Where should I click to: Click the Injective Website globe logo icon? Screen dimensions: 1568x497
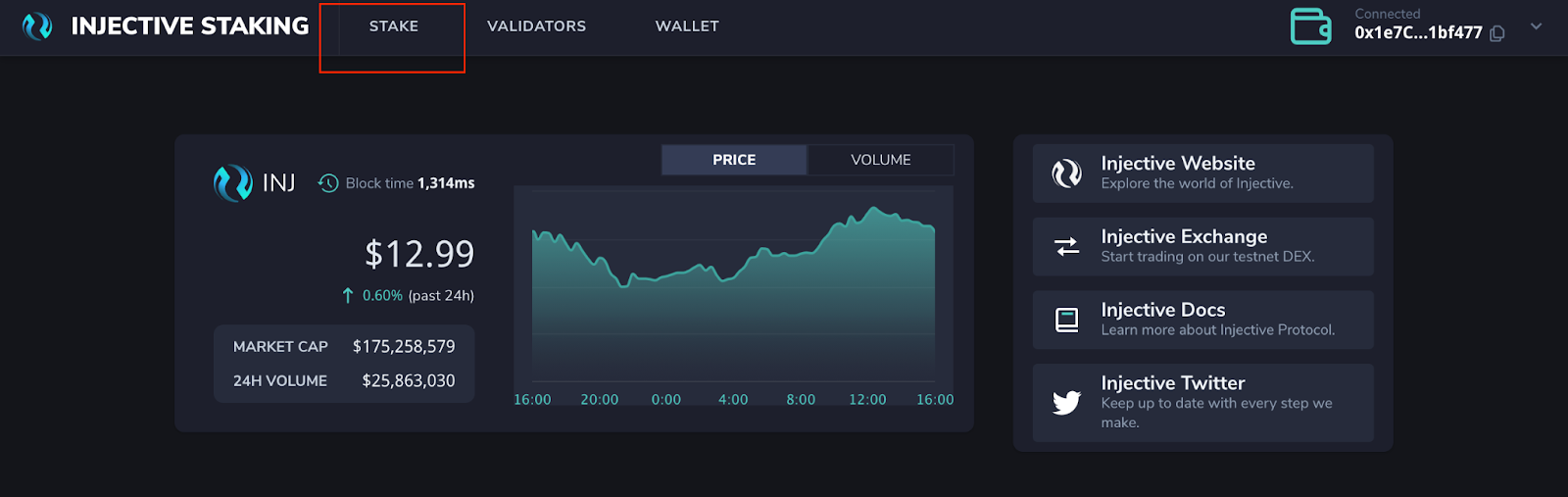[1066, 174]
